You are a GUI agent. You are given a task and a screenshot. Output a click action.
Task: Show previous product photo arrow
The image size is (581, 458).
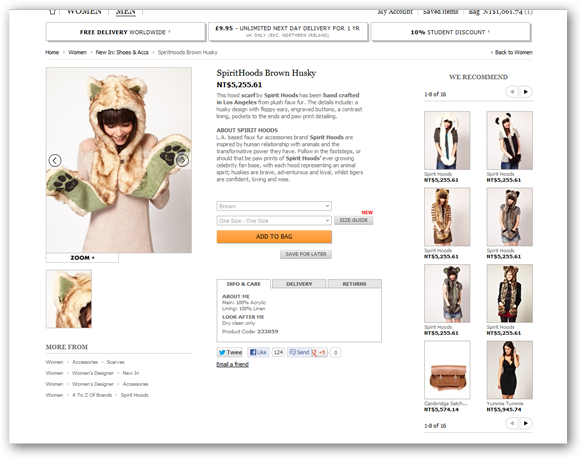55,160
